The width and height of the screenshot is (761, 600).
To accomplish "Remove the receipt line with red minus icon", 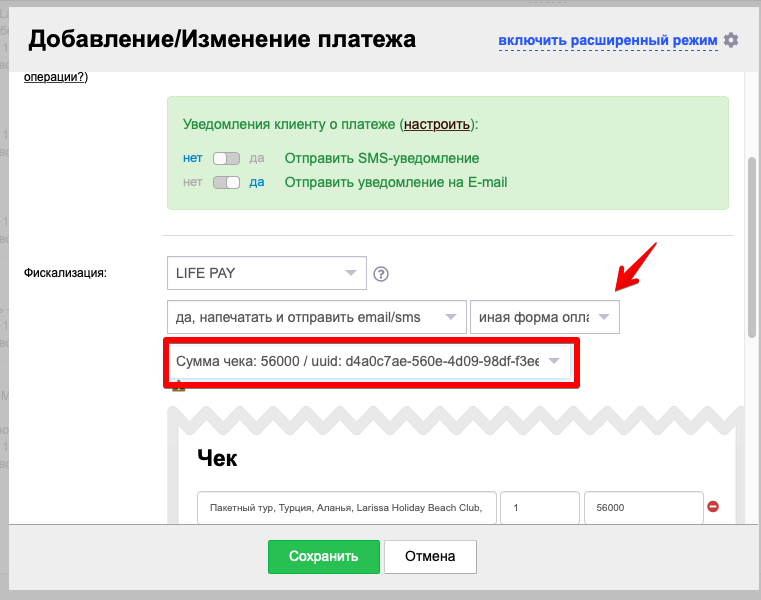I will coord(713,507).
